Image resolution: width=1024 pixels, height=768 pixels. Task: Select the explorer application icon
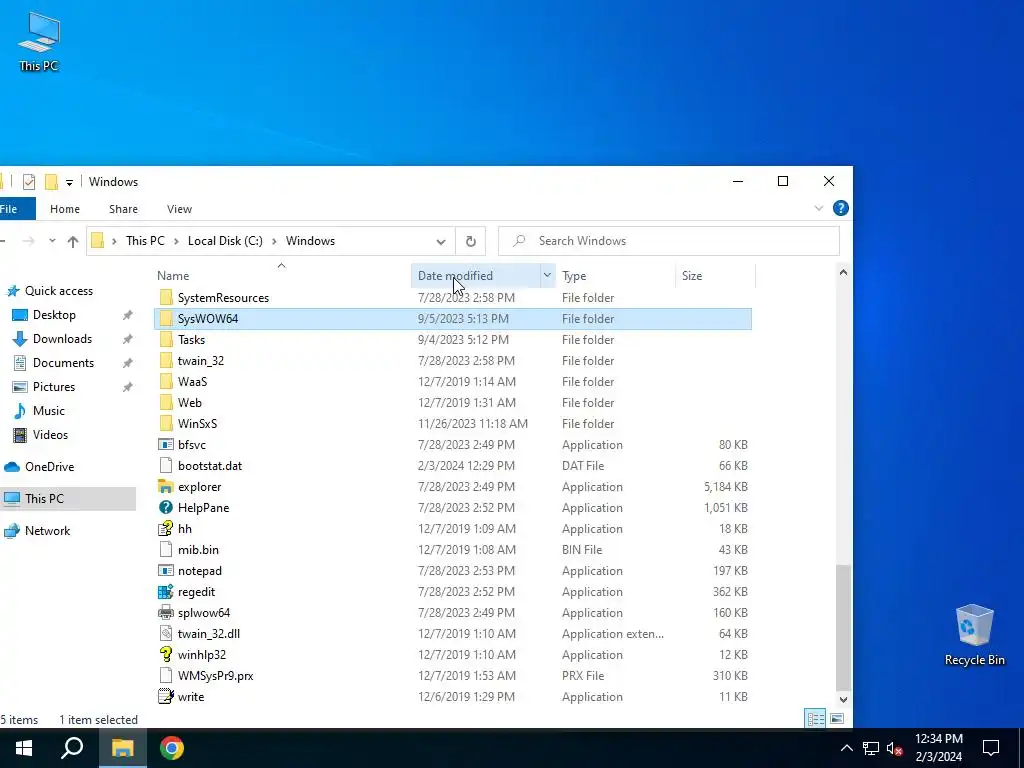point(166,487)
